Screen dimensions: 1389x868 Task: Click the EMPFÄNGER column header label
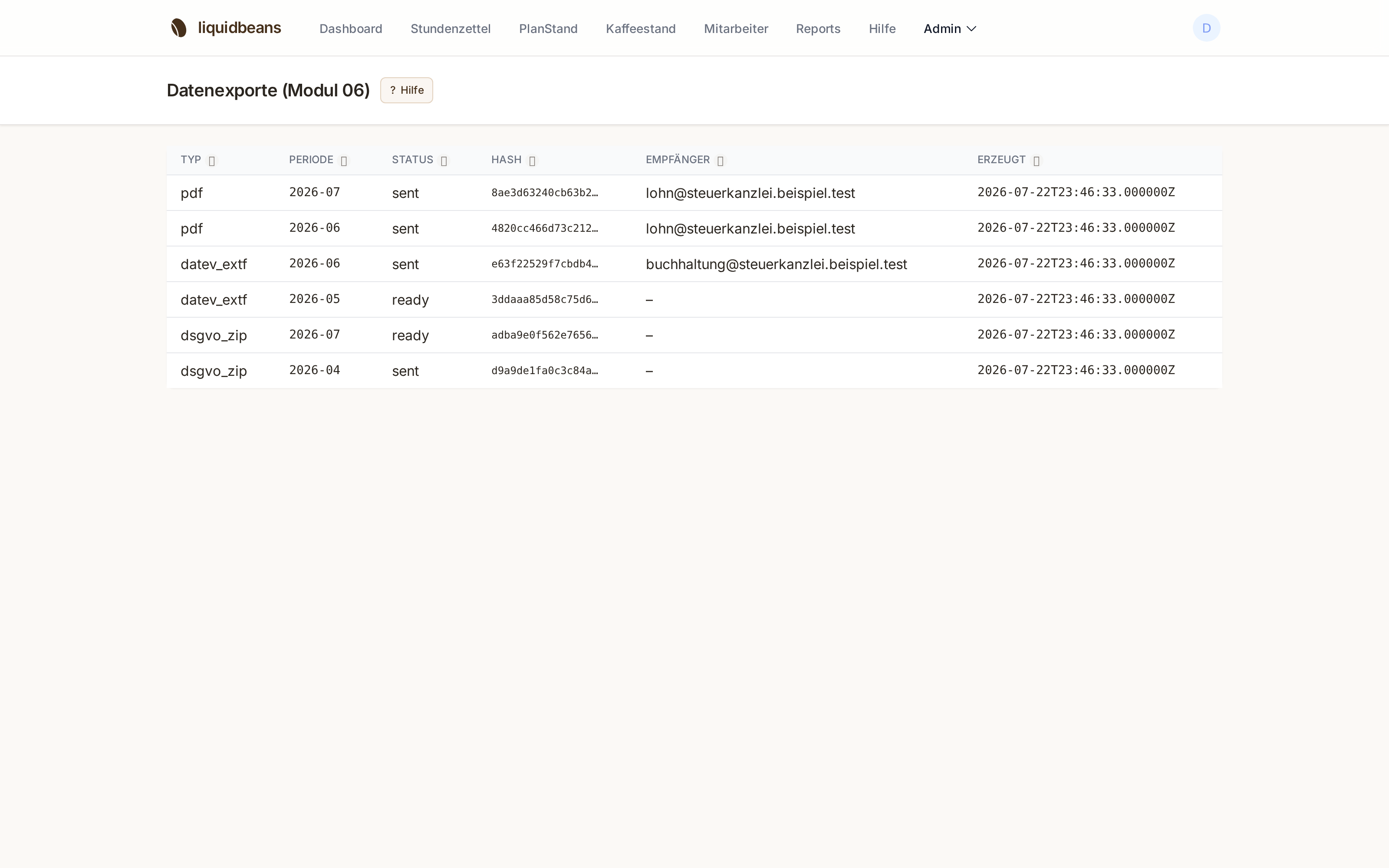678,160
